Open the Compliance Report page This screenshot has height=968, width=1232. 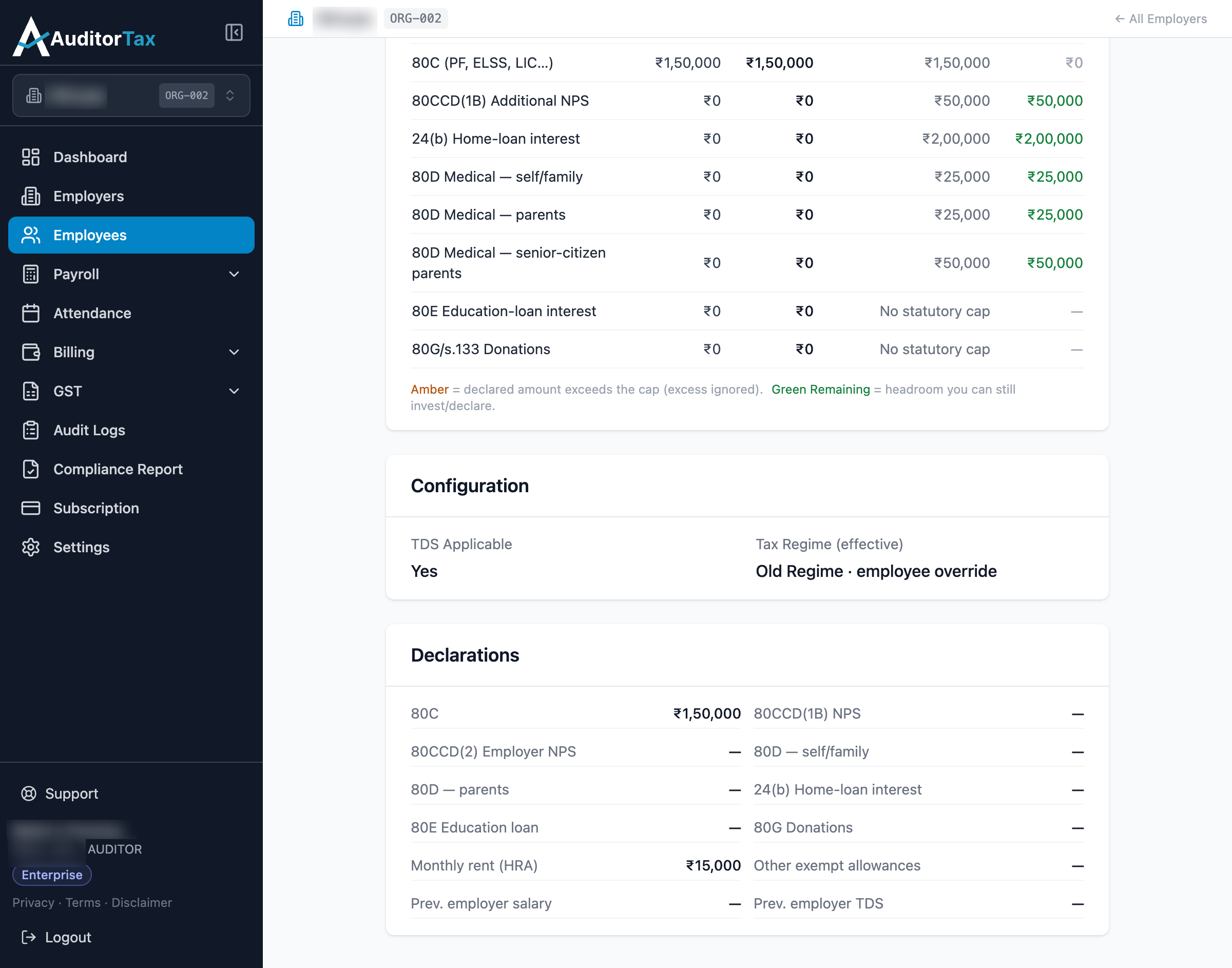coord(131,469)
